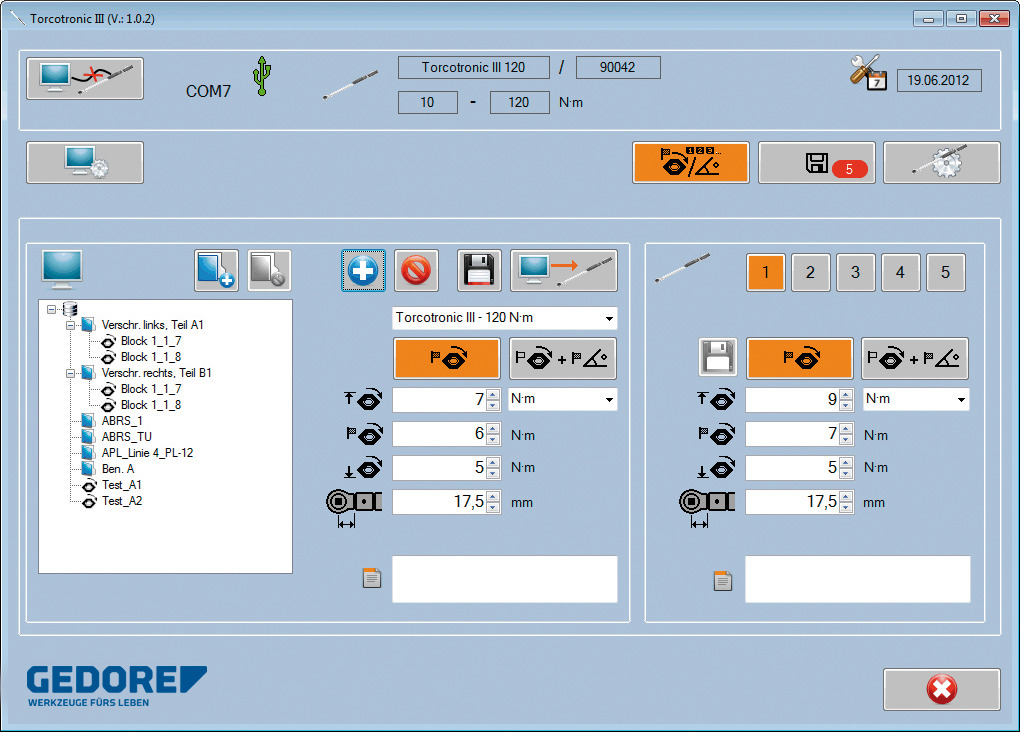Click the blue plus add-new-entry icon
Viewport: 1020px width, 732px height.
coord(363,270)
